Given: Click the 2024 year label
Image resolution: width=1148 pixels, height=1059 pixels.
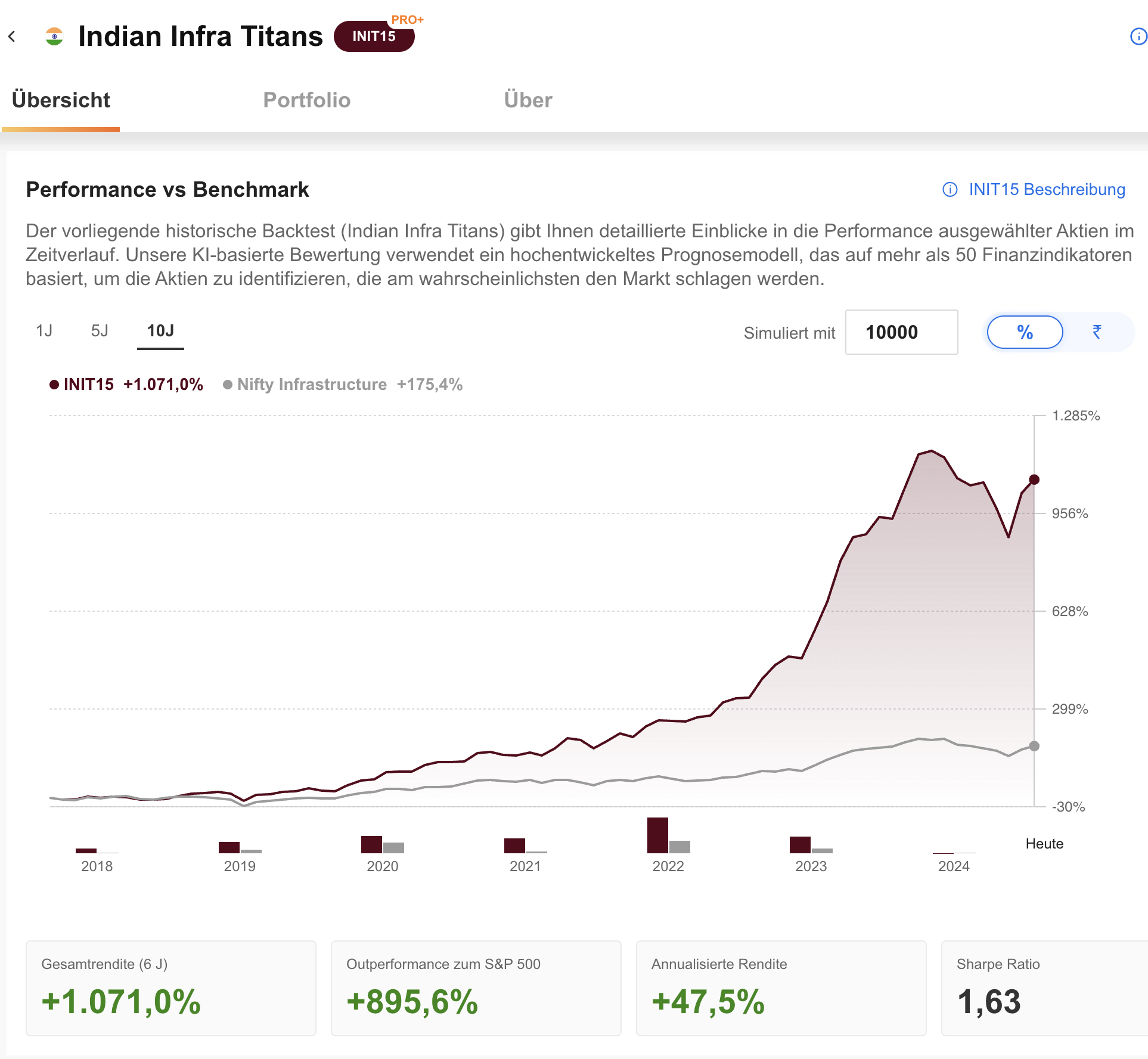Looking at the screenshot, I should coord(954,866).
